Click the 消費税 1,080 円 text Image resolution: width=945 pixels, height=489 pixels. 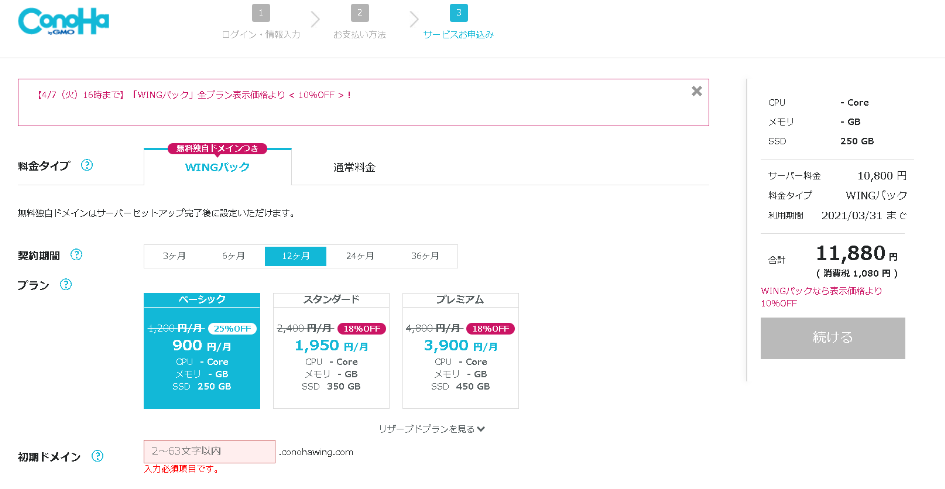click(x=856, y=273)
